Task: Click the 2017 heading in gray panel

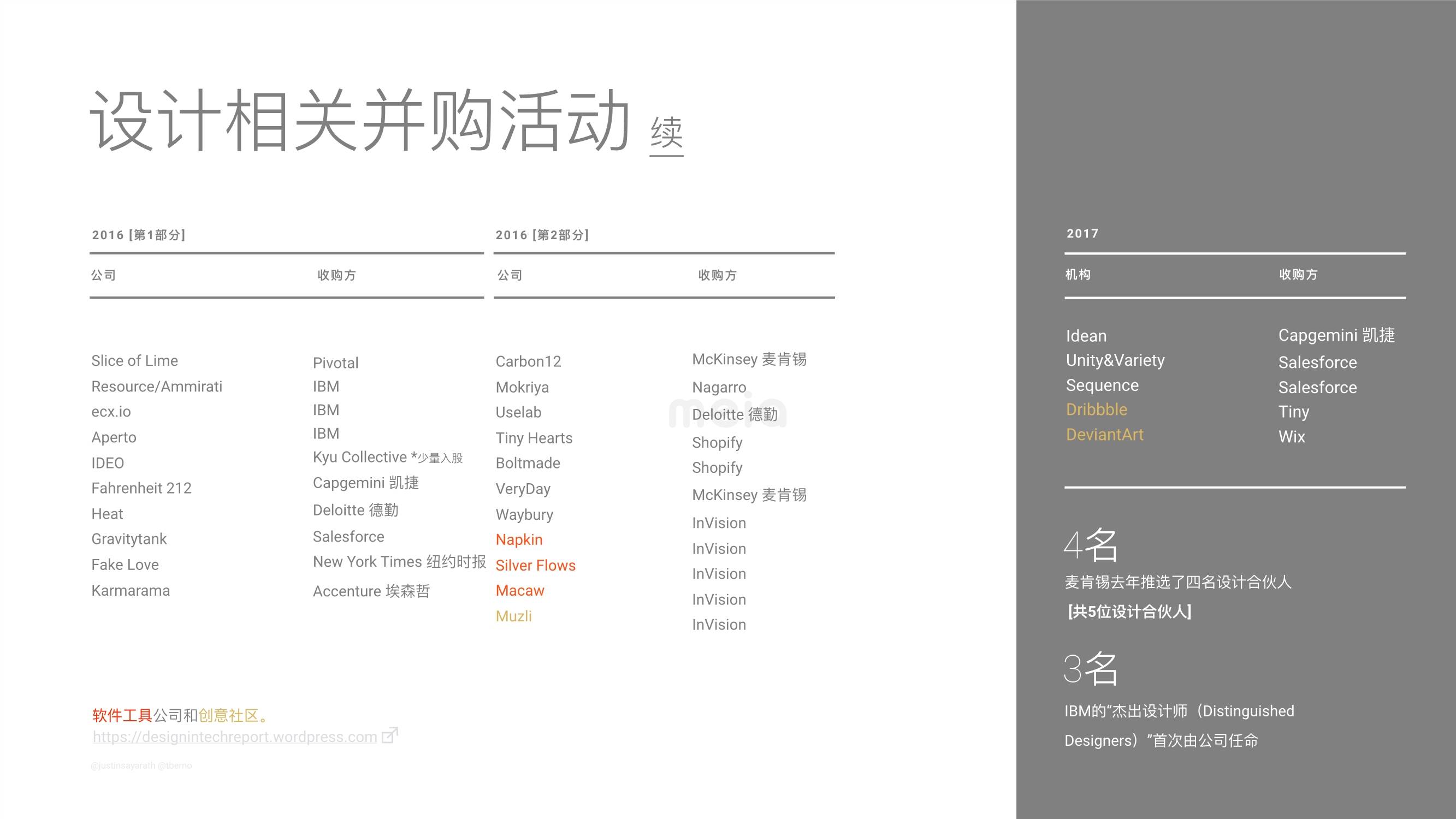Action: click(x=1082, y=234)
